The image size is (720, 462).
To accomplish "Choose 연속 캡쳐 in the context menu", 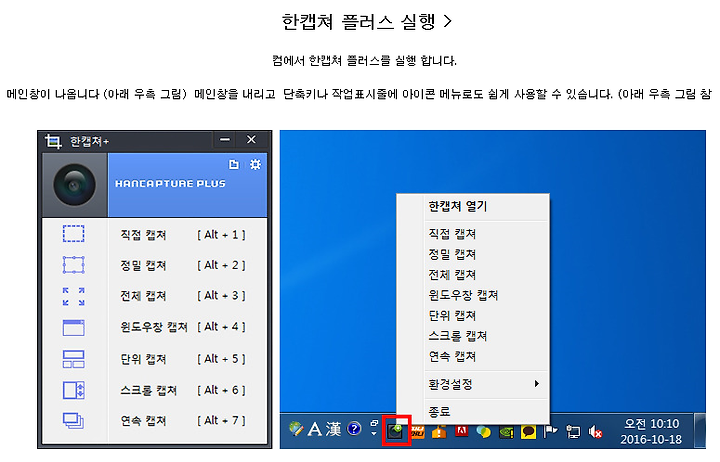I will pos(452,356).
